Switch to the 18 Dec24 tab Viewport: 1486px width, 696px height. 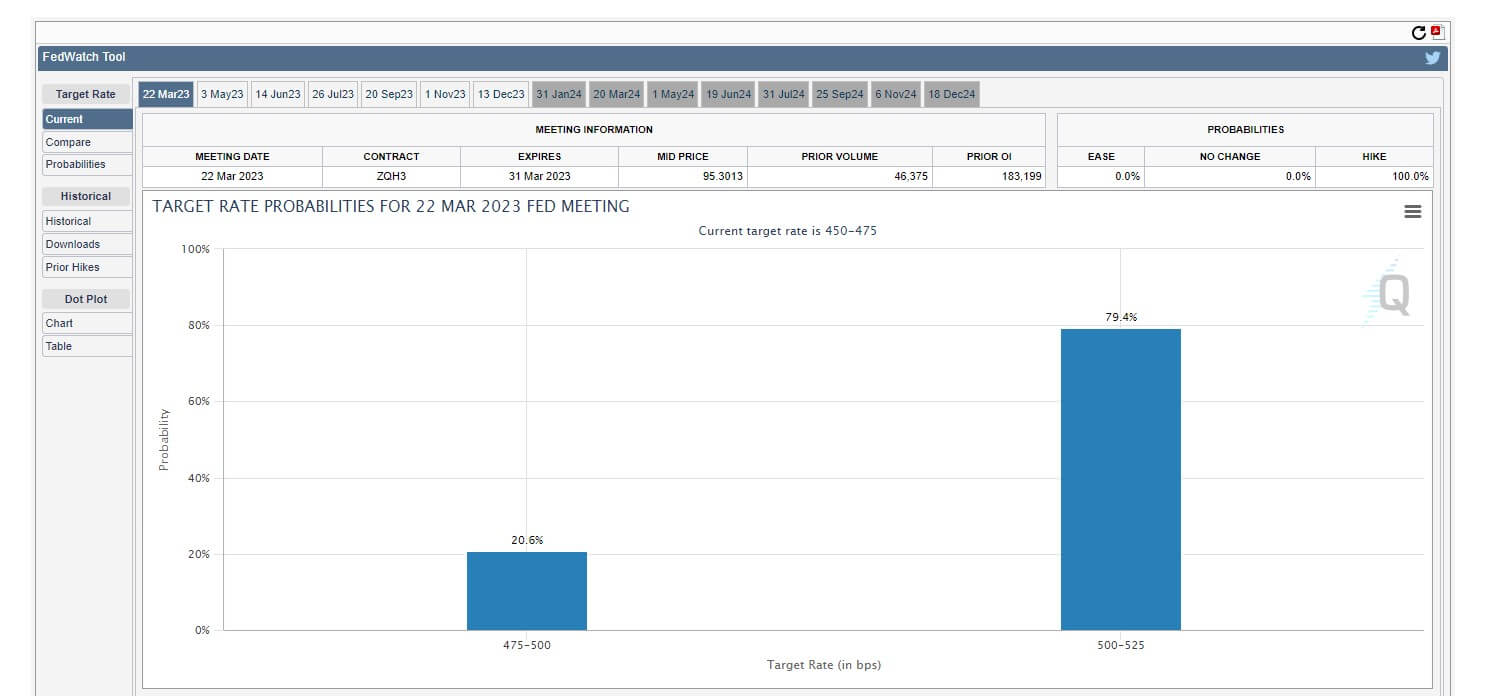(951, 93)
